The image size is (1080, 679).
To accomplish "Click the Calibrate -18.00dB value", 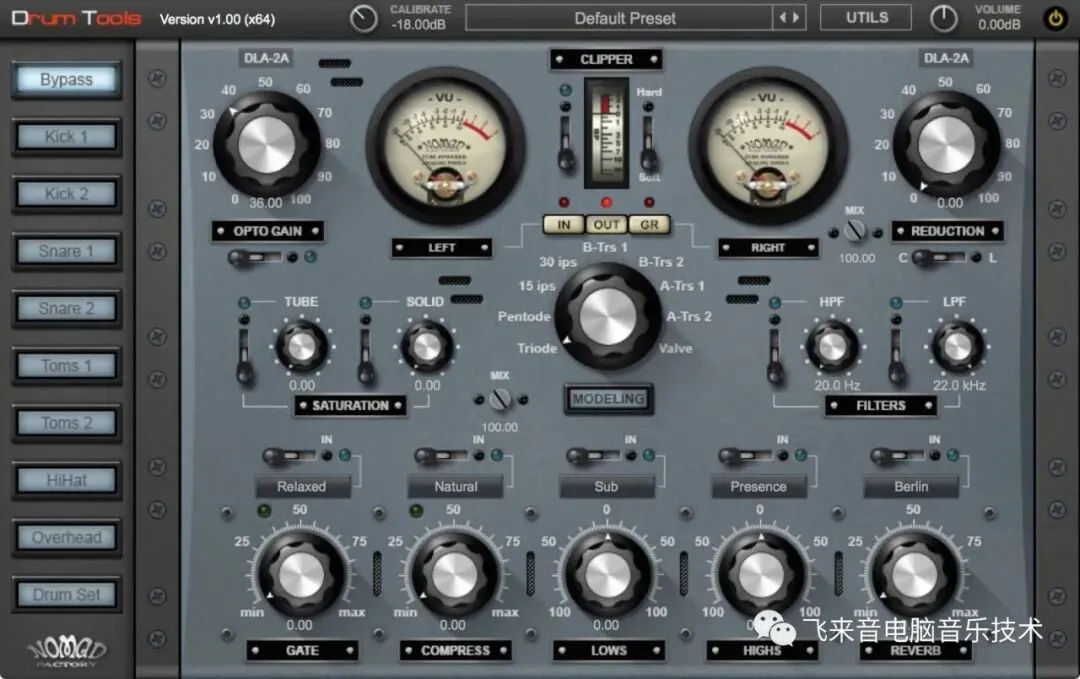I will pyautogui.click(x=419, y=25).
